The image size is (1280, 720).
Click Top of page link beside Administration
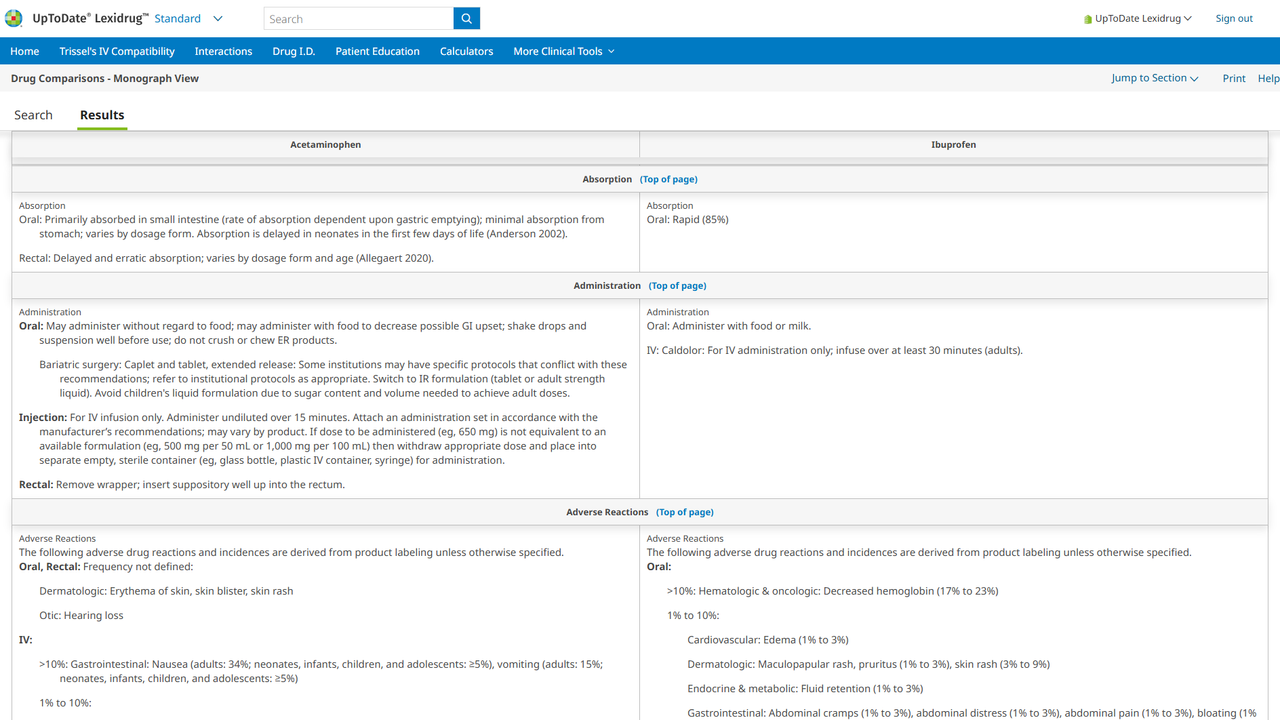tap(677, 286)
